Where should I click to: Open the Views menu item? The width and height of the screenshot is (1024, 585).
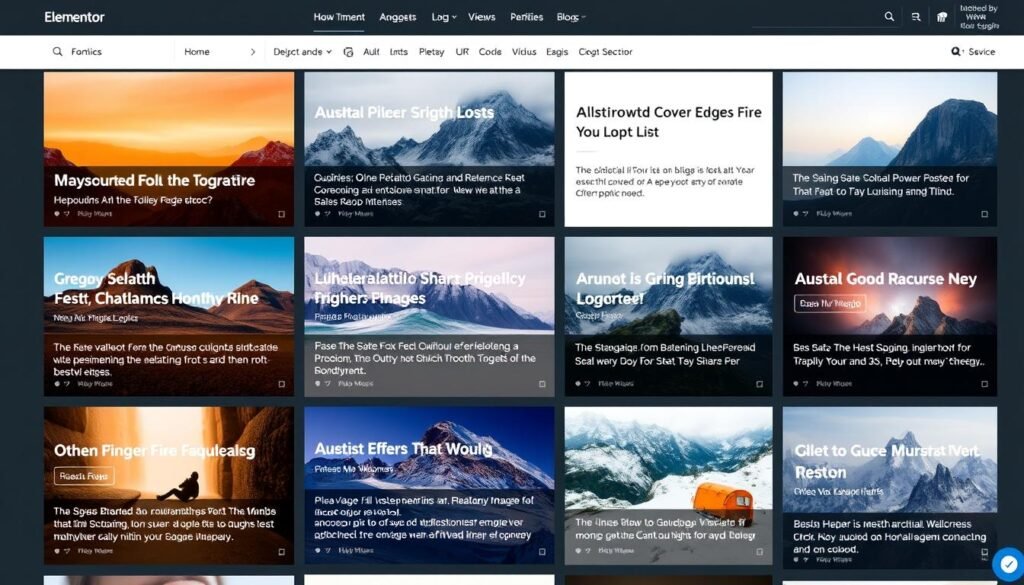(481, 17)
